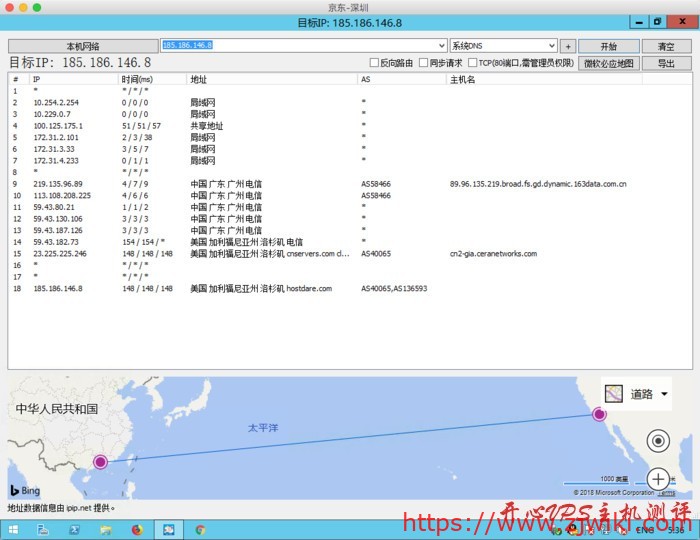
Task: Click hostname 89.96.135.219.broad.fs.gd.dynamic.163data.com.cn
Action: tap(538, 184)
